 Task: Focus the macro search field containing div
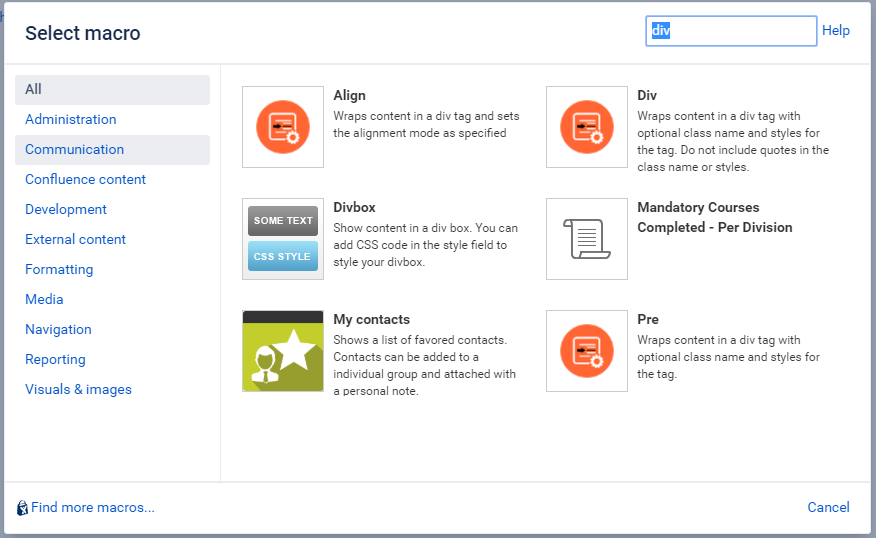click(731, 31)
